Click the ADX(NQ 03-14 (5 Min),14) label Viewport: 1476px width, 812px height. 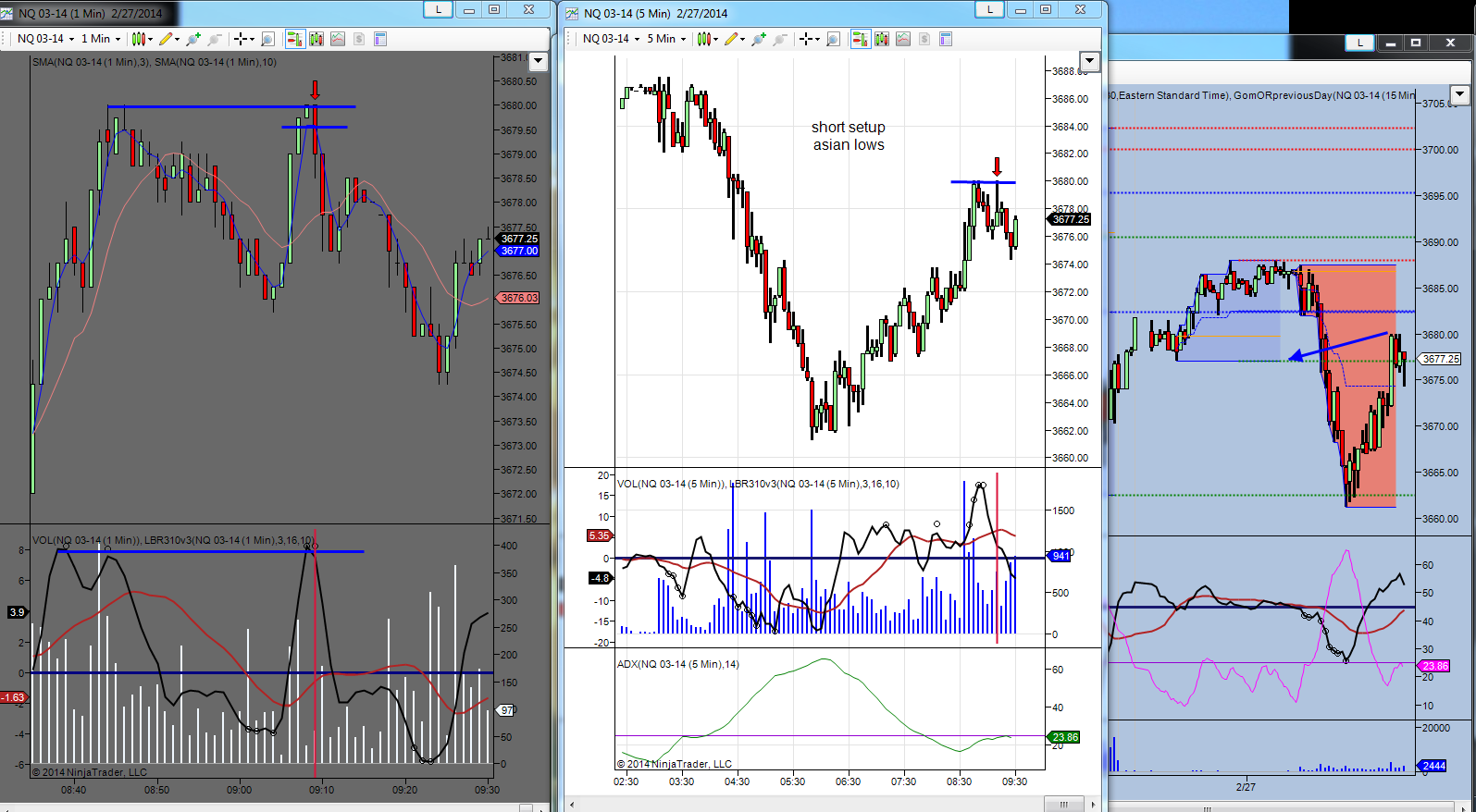(x=678, y=664)
